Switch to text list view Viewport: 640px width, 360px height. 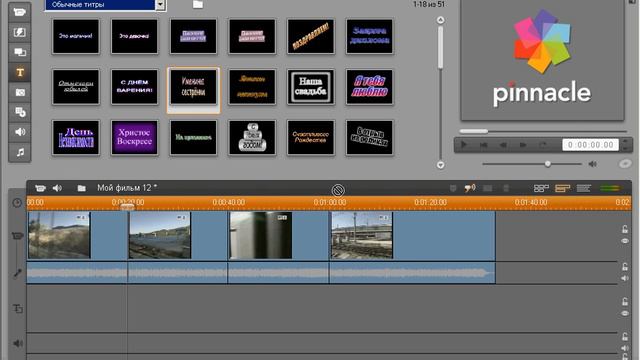[x=584, y=188]
